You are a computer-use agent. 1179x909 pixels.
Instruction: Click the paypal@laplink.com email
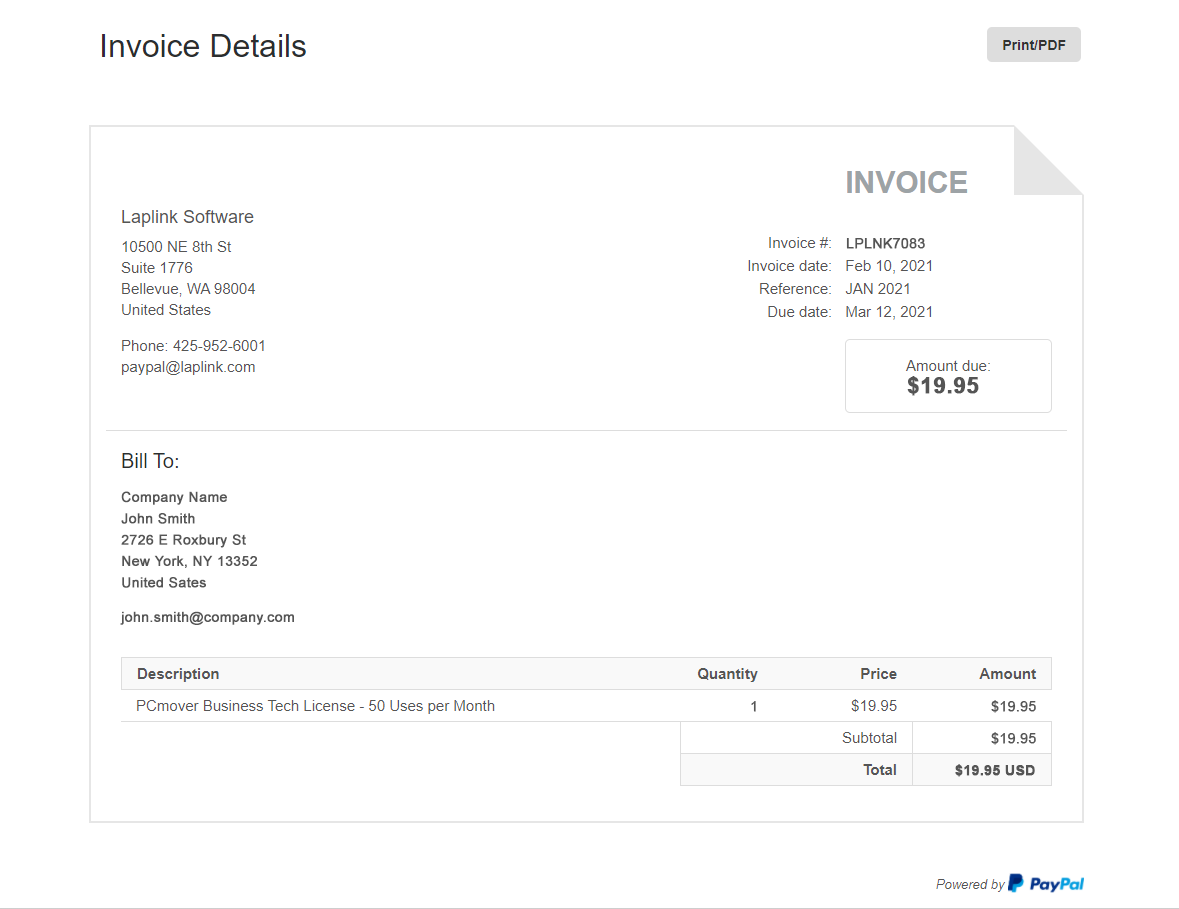pos(188,367)
